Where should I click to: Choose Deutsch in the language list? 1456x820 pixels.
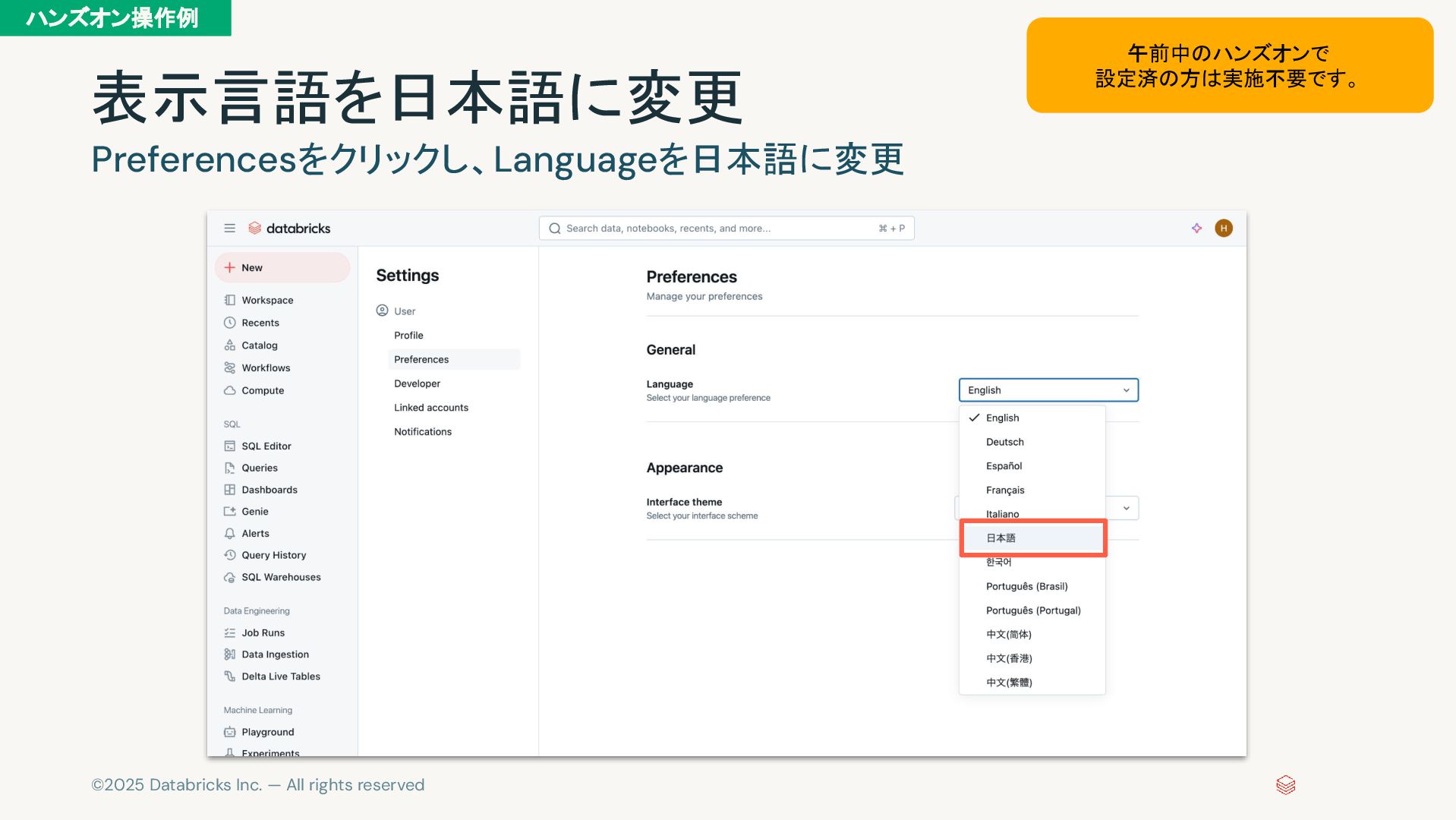coord(1004,442)
